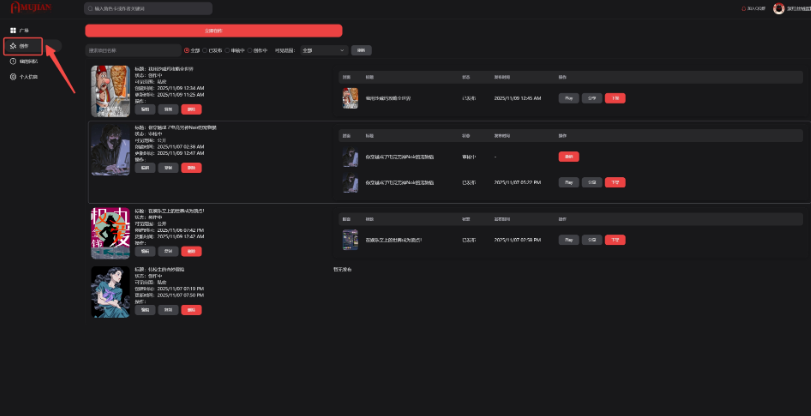Select the first red-filled status radio button
The width and height of the screenshot is (811, 416).
click(x=186, y=50)
